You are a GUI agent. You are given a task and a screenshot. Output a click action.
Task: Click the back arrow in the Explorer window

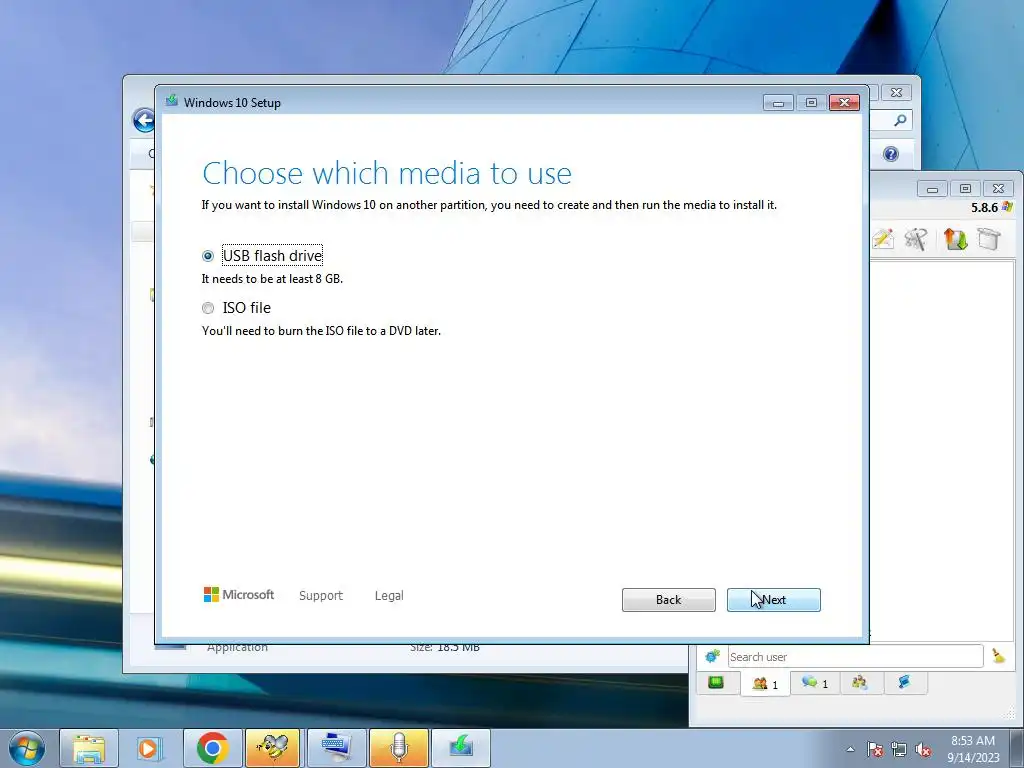click(x=144, y=120)
